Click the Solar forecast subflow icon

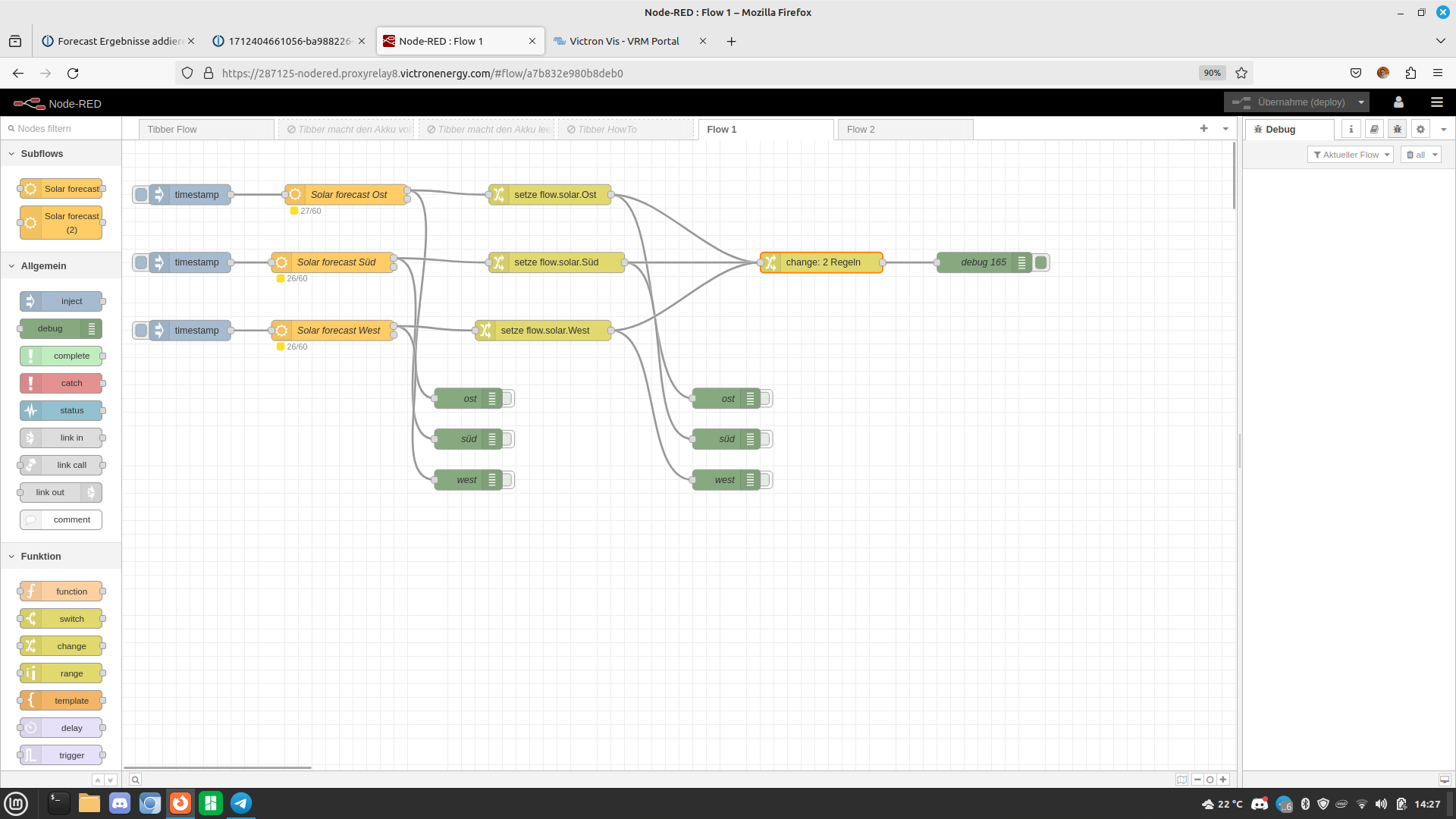[x=30, y=188]
